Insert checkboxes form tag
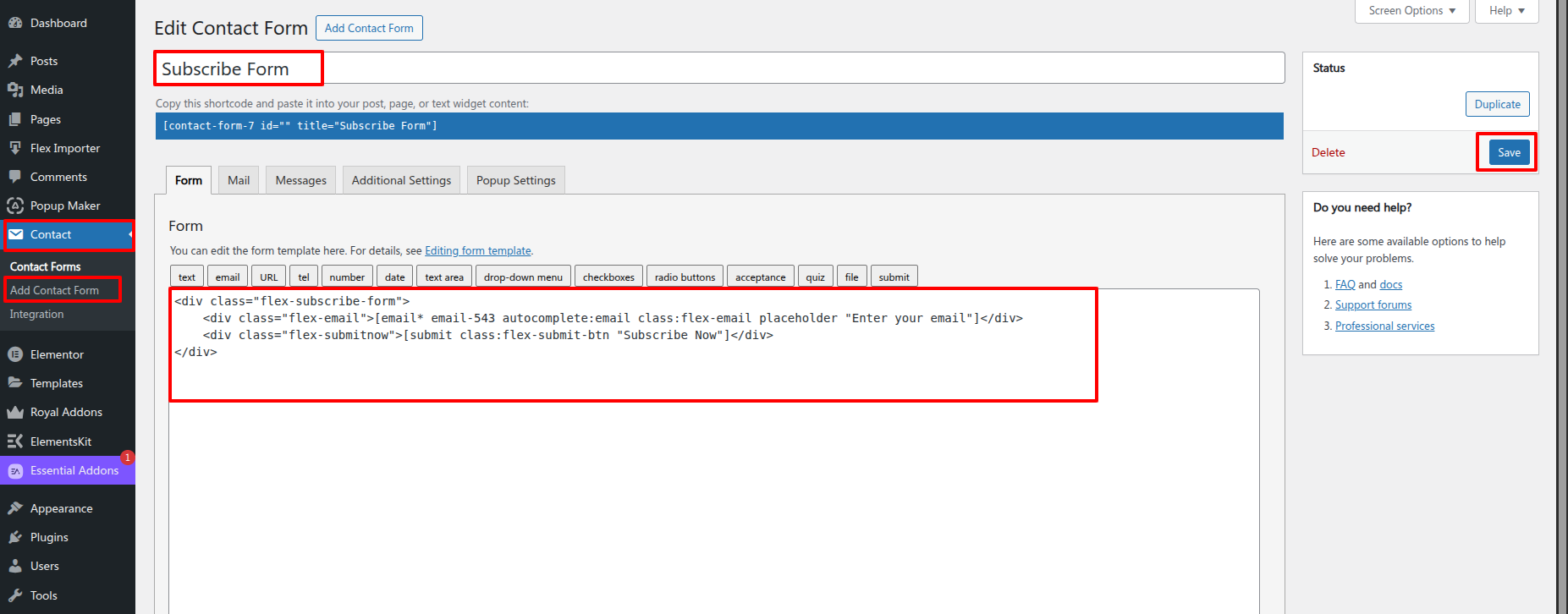The height and width of the screenshot is (614, 1568). [608, 277]
